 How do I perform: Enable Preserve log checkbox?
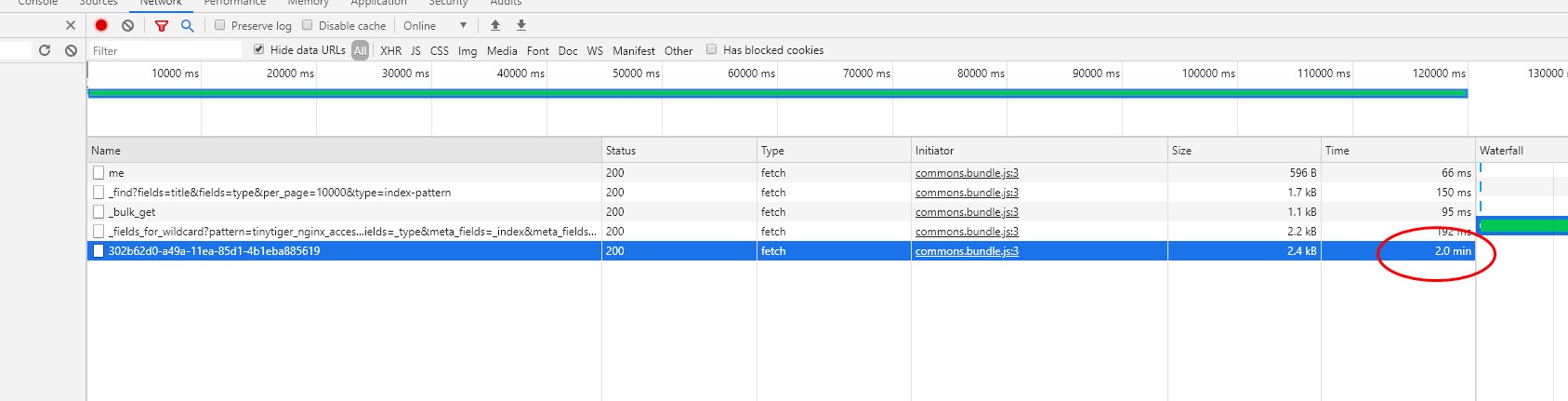point(220,25)
